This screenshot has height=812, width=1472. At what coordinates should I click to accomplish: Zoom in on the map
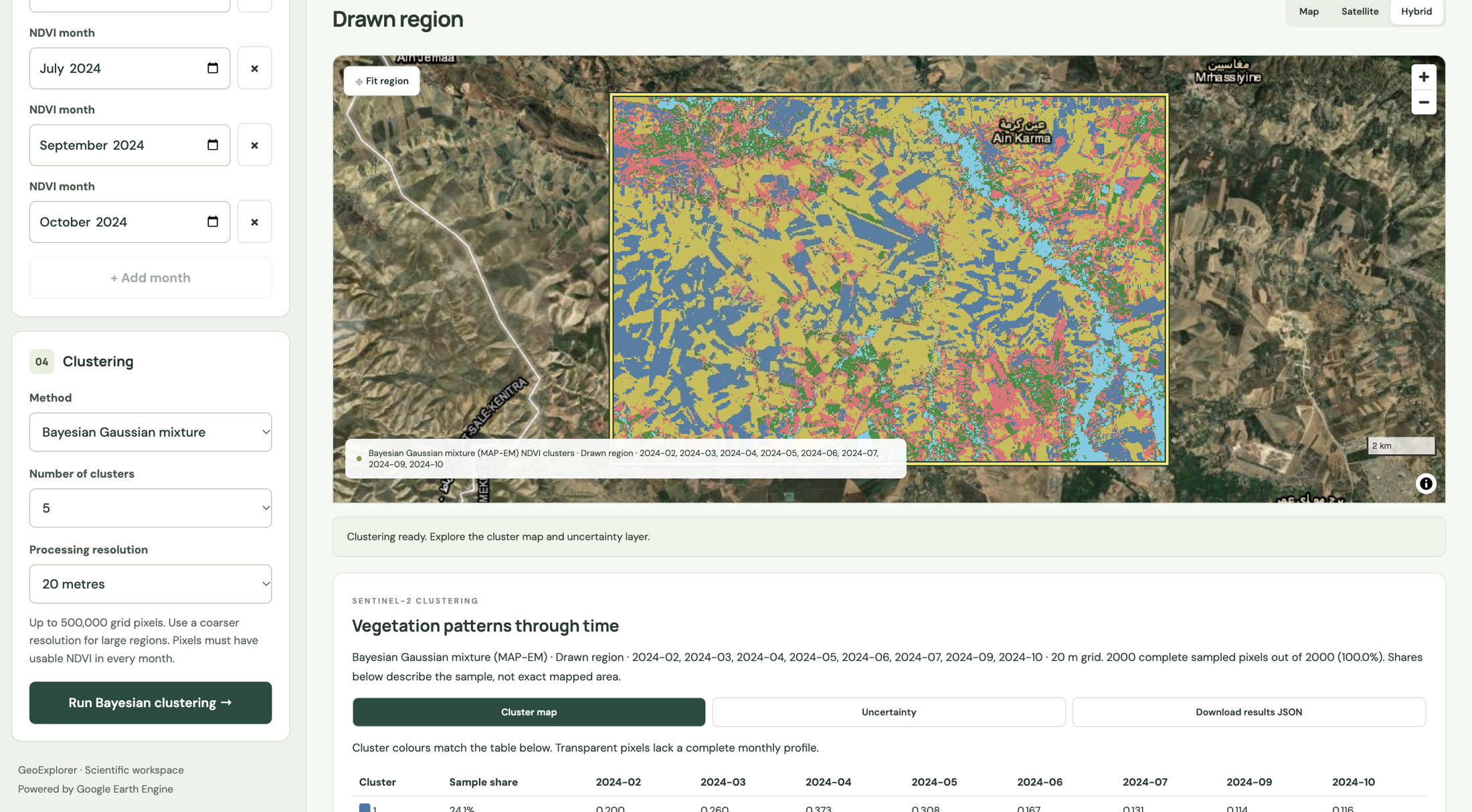[1424, 77]
